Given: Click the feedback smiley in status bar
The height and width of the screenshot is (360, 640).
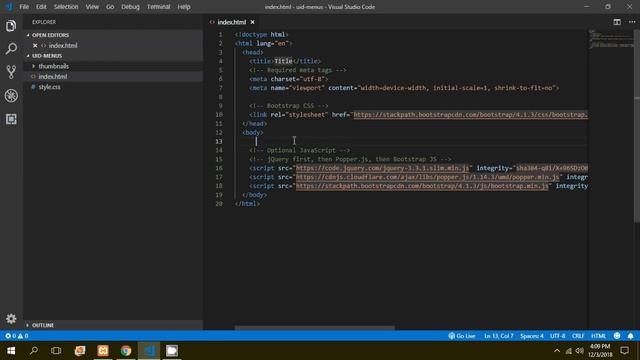Looking at the screenshot, I should point(617,336).
